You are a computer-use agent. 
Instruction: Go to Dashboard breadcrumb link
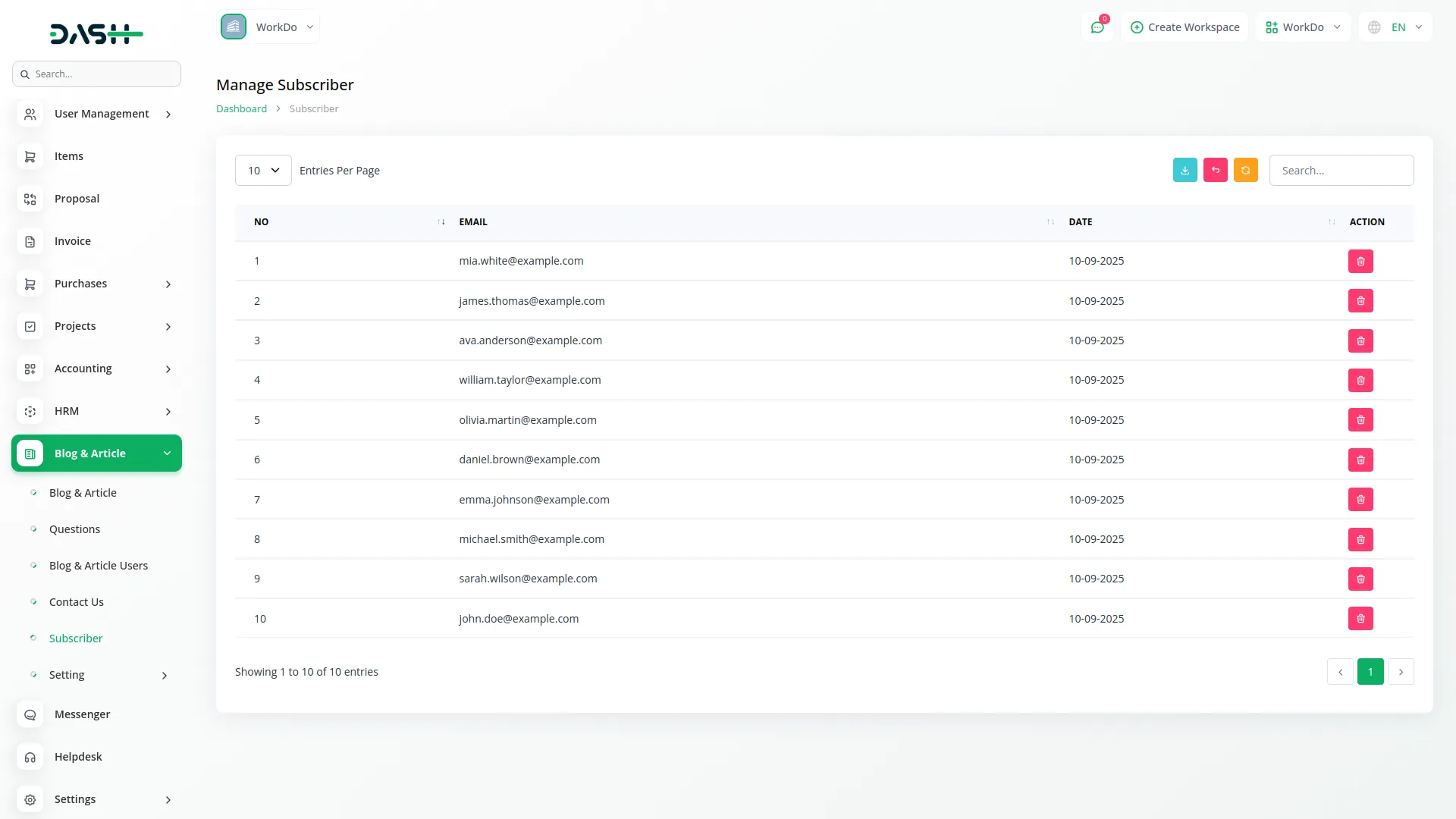coord(241,108)
